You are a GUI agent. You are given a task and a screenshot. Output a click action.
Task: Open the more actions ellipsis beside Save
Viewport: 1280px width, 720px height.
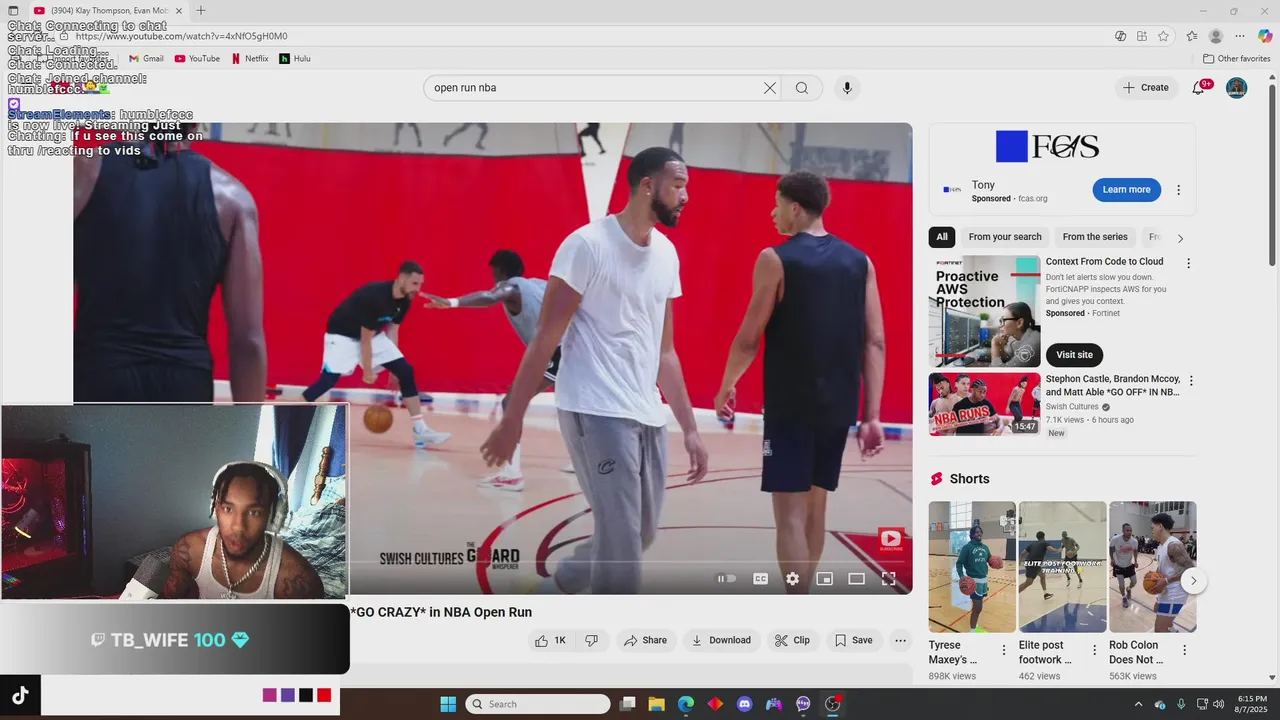900,640
